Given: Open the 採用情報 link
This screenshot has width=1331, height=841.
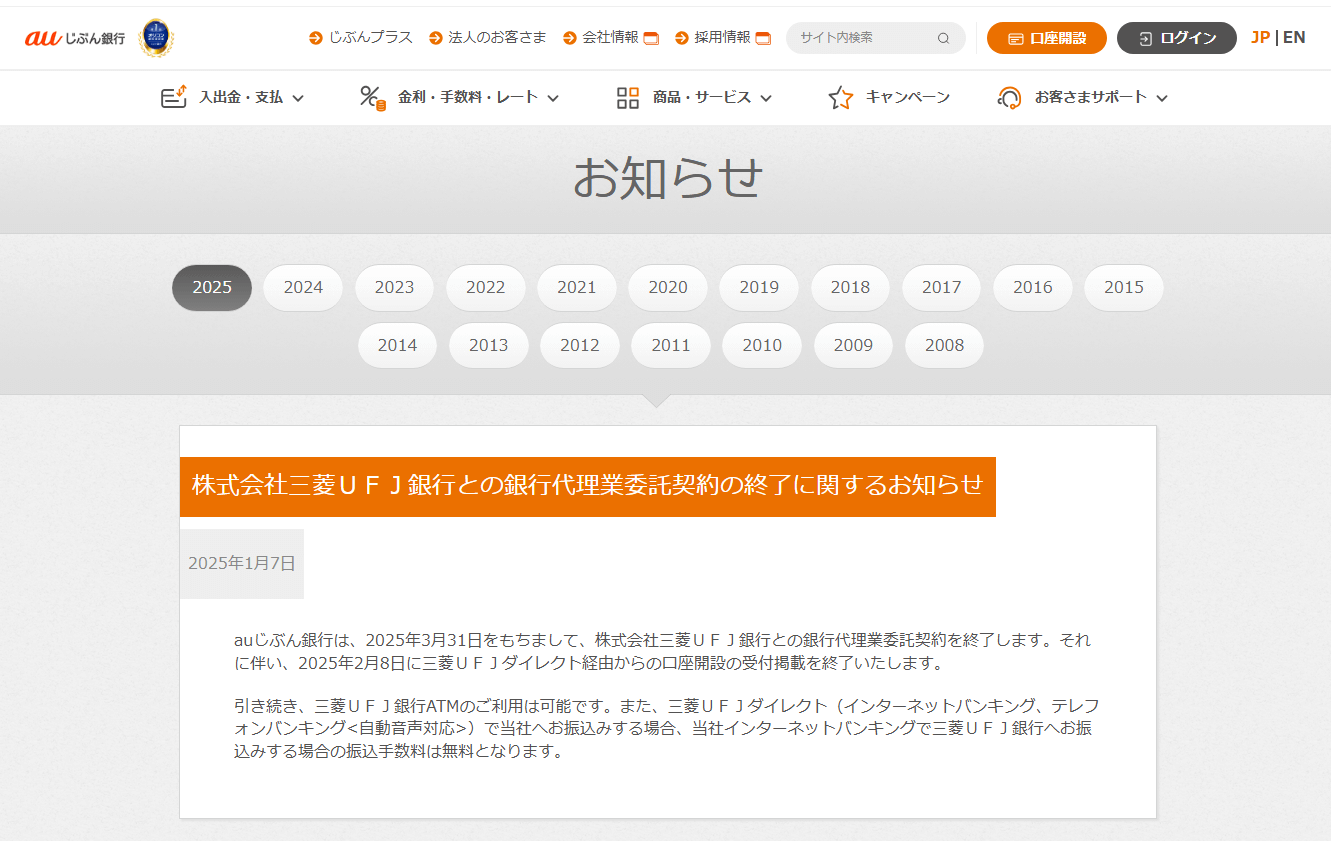Looking at the screenshot, I should pyautogui.click(x=723, y=38).
